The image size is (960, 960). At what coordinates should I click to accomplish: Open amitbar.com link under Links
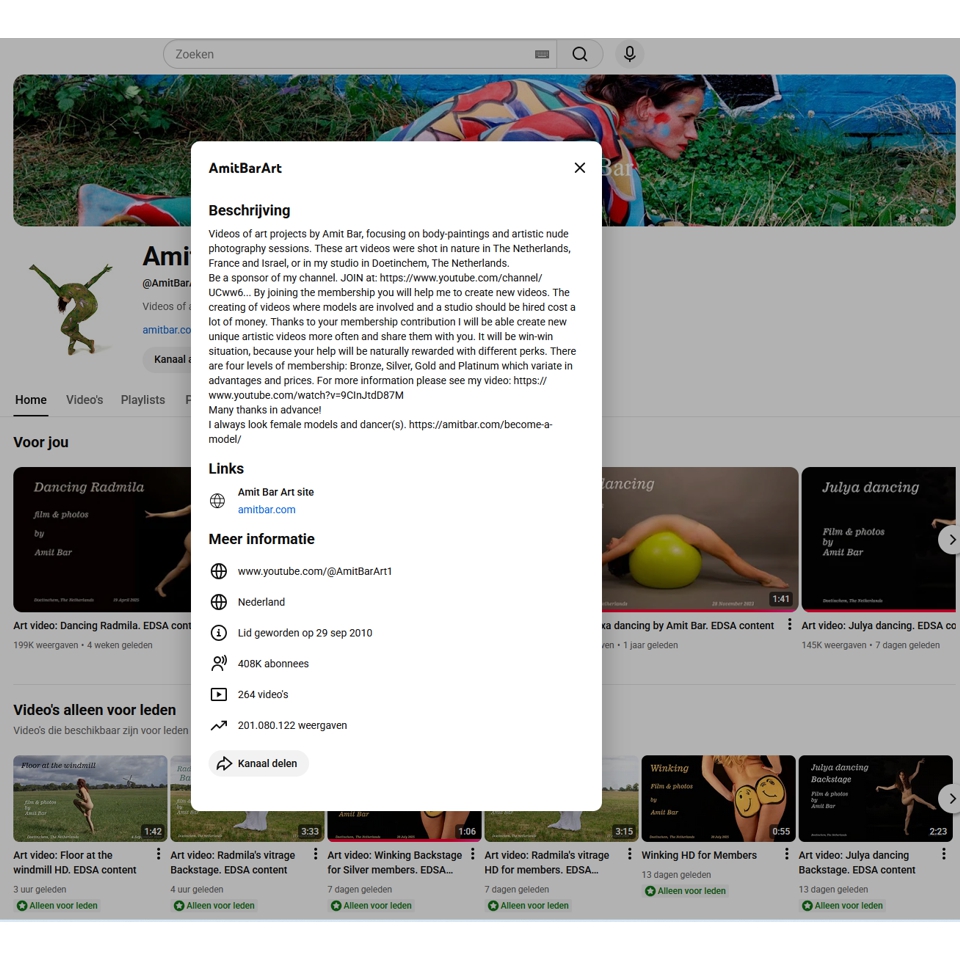click(x=266, y=509)
